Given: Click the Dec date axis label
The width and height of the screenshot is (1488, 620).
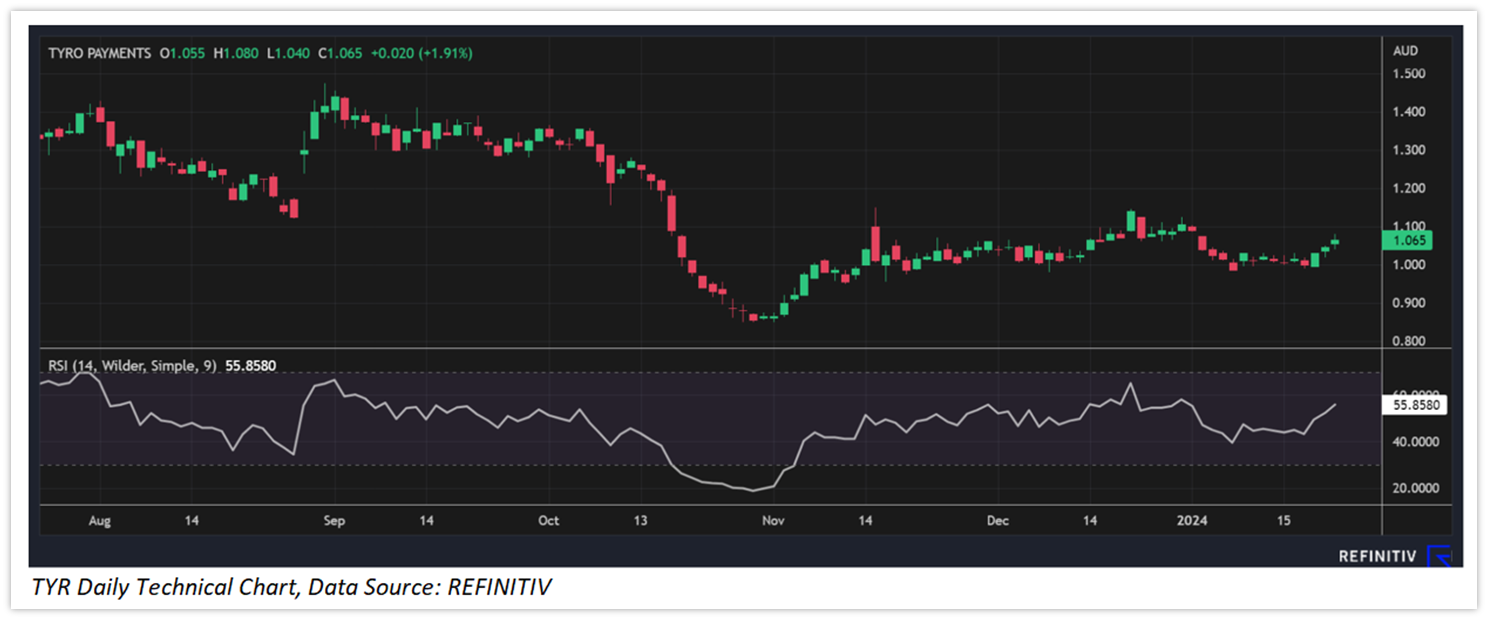Looking at the screenshot, I should [996, 521].
